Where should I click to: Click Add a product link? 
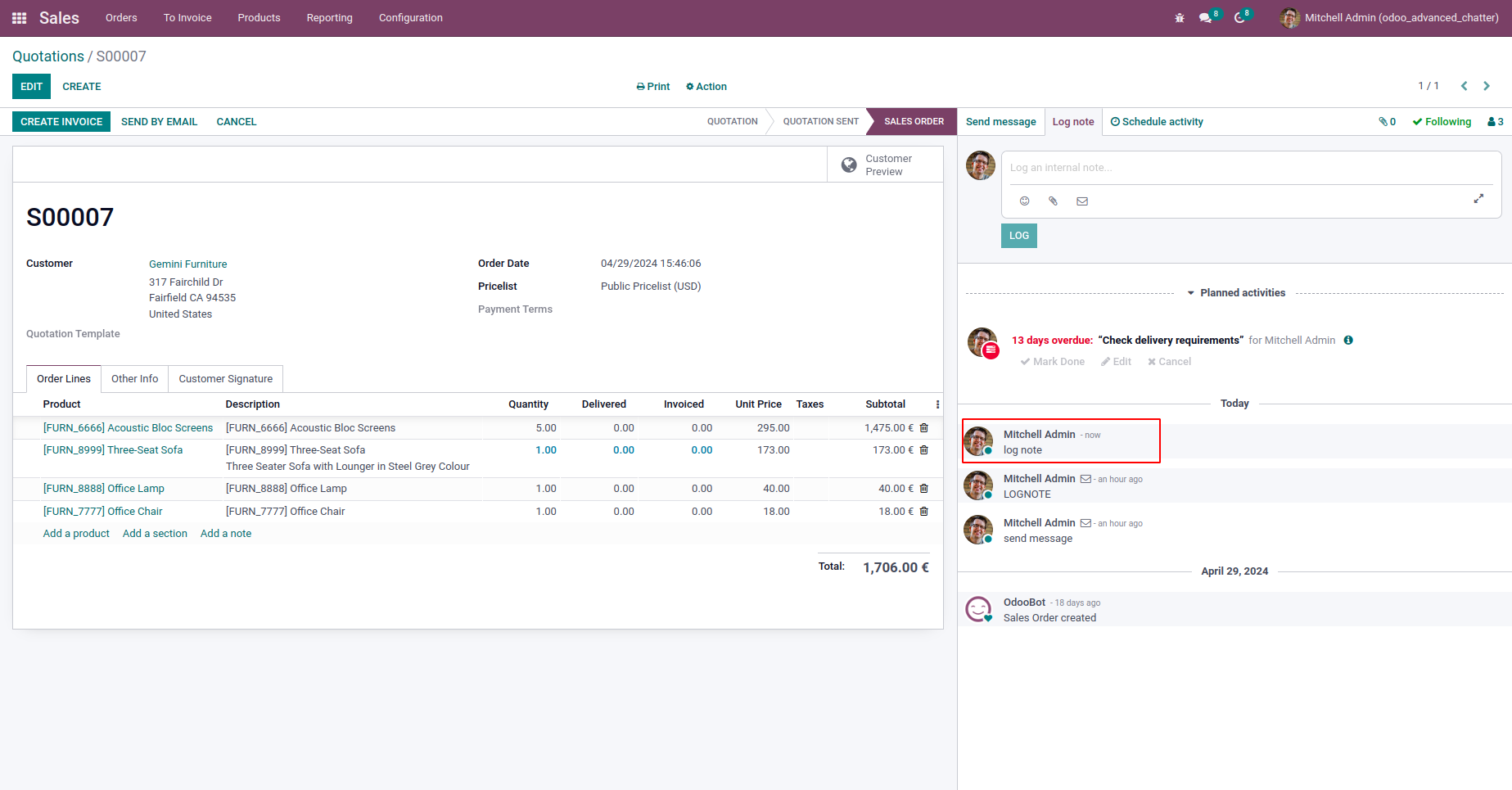[x=76, y=534]
